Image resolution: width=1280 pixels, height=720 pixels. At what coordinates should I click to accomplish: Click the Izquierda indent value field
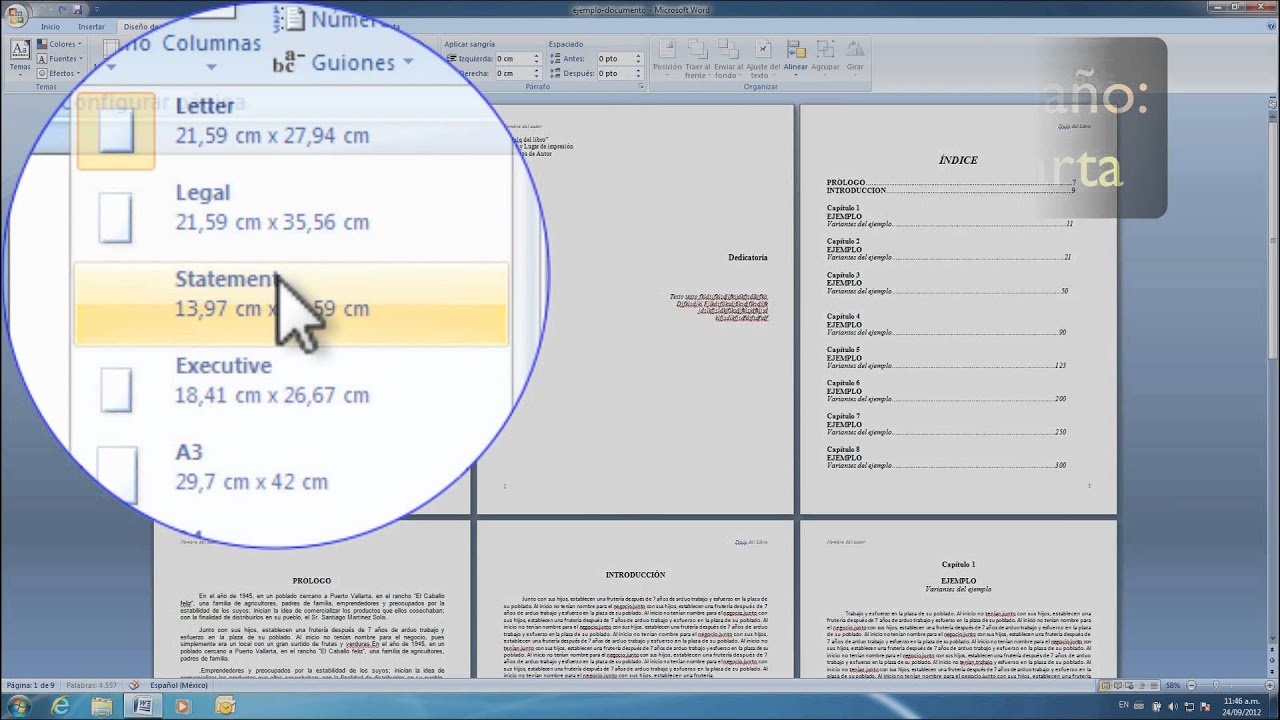tap(513, 59)
